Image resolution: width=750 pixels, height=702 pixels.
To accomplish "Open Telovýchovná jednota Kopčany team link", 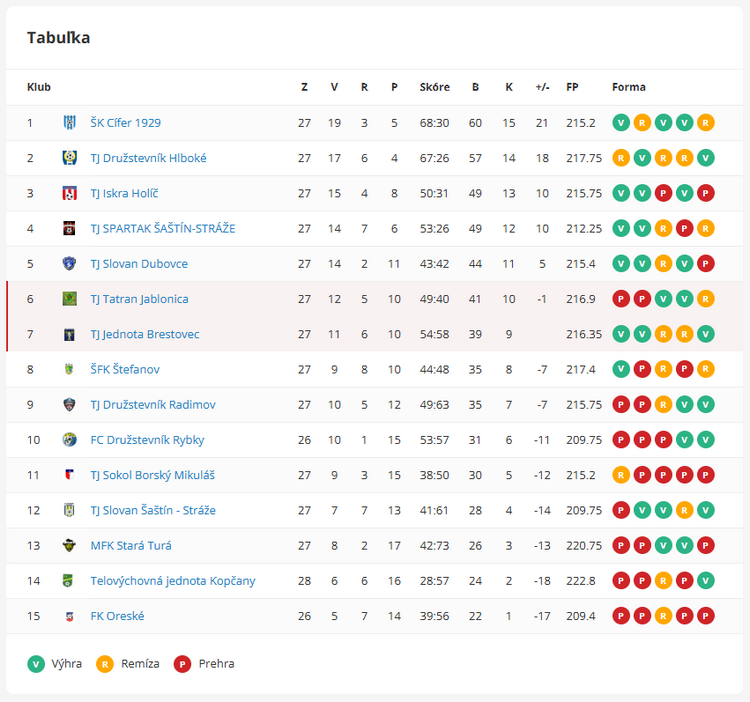I will coord(173,581).
